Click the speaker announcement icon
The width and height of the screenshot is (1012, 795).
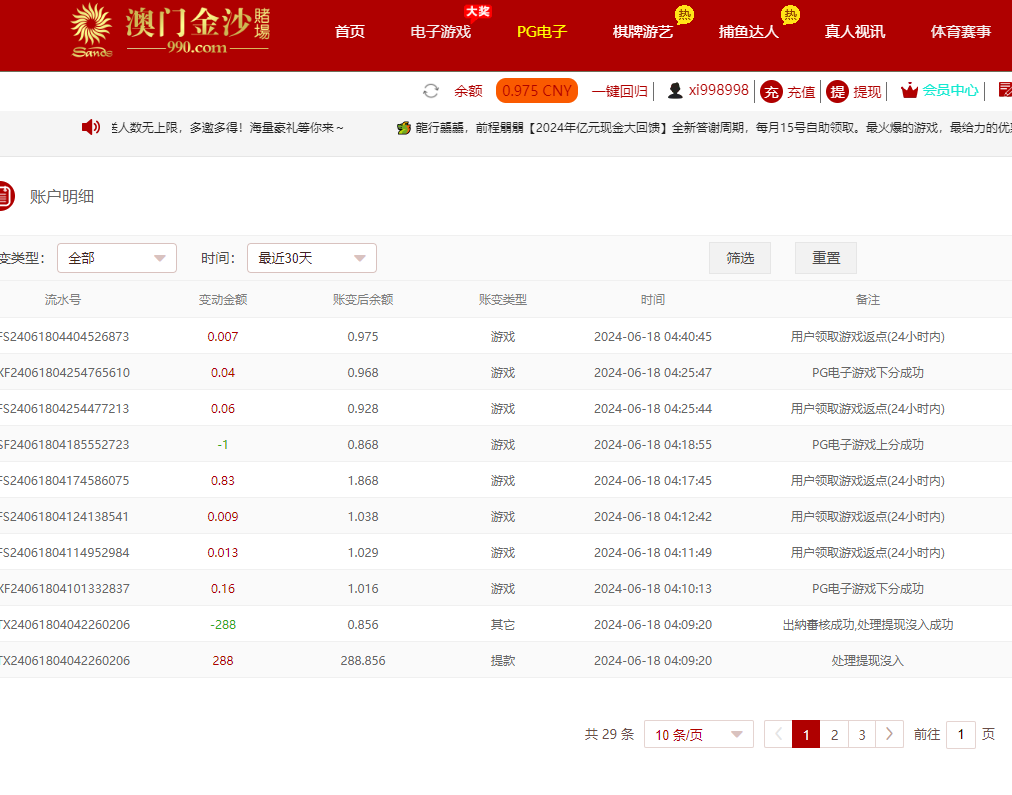pyautogui.click(x=91, y=127)
